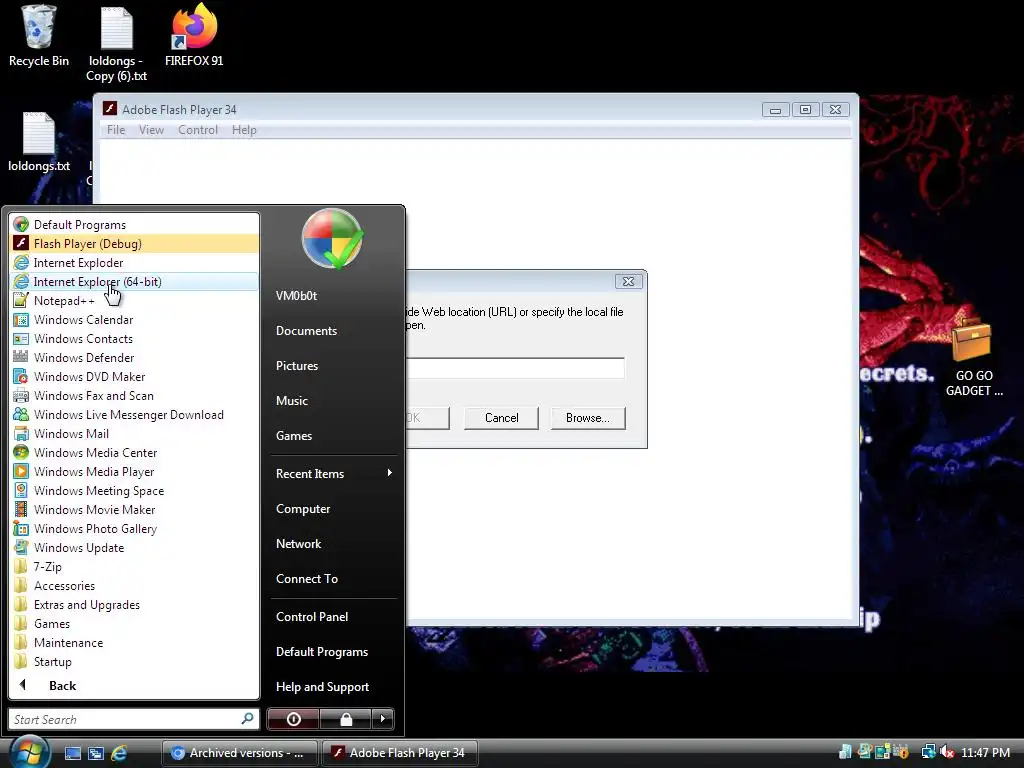Launch Windows Media Player
This screenshot has width=1024, height=768.
pos(135,471)
